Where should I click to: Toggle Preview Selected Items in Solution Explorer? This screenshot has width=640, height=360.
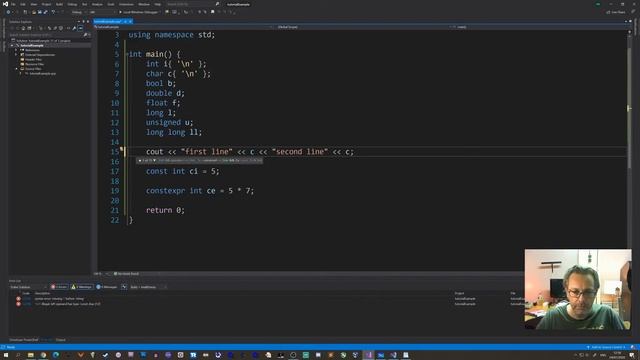tap(80, 28)
